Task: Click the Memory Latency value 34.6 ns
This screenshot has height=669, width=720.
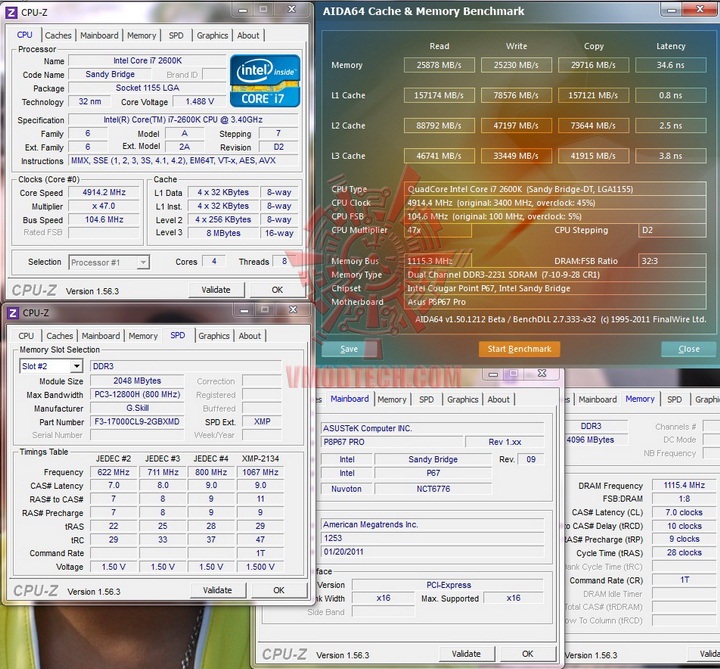Action: point(670,65)
